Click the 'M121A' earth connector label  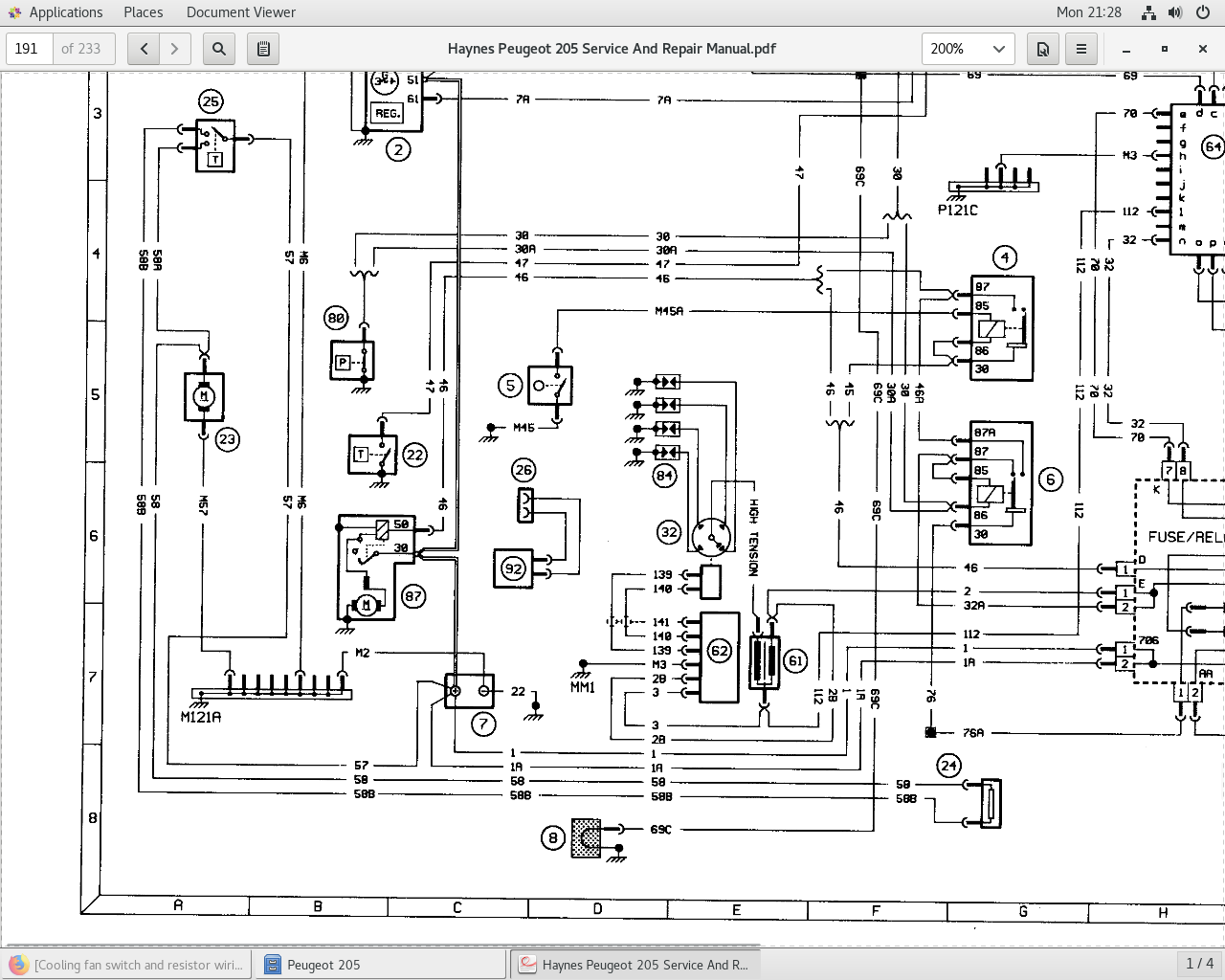point(200,717)
